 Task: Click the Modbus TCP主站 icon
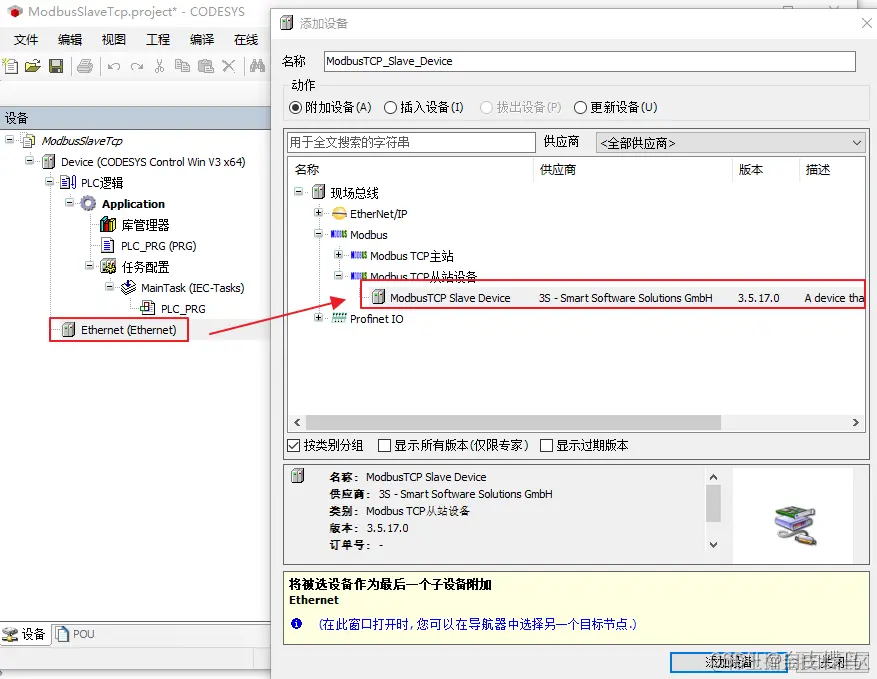click(359, 255)
